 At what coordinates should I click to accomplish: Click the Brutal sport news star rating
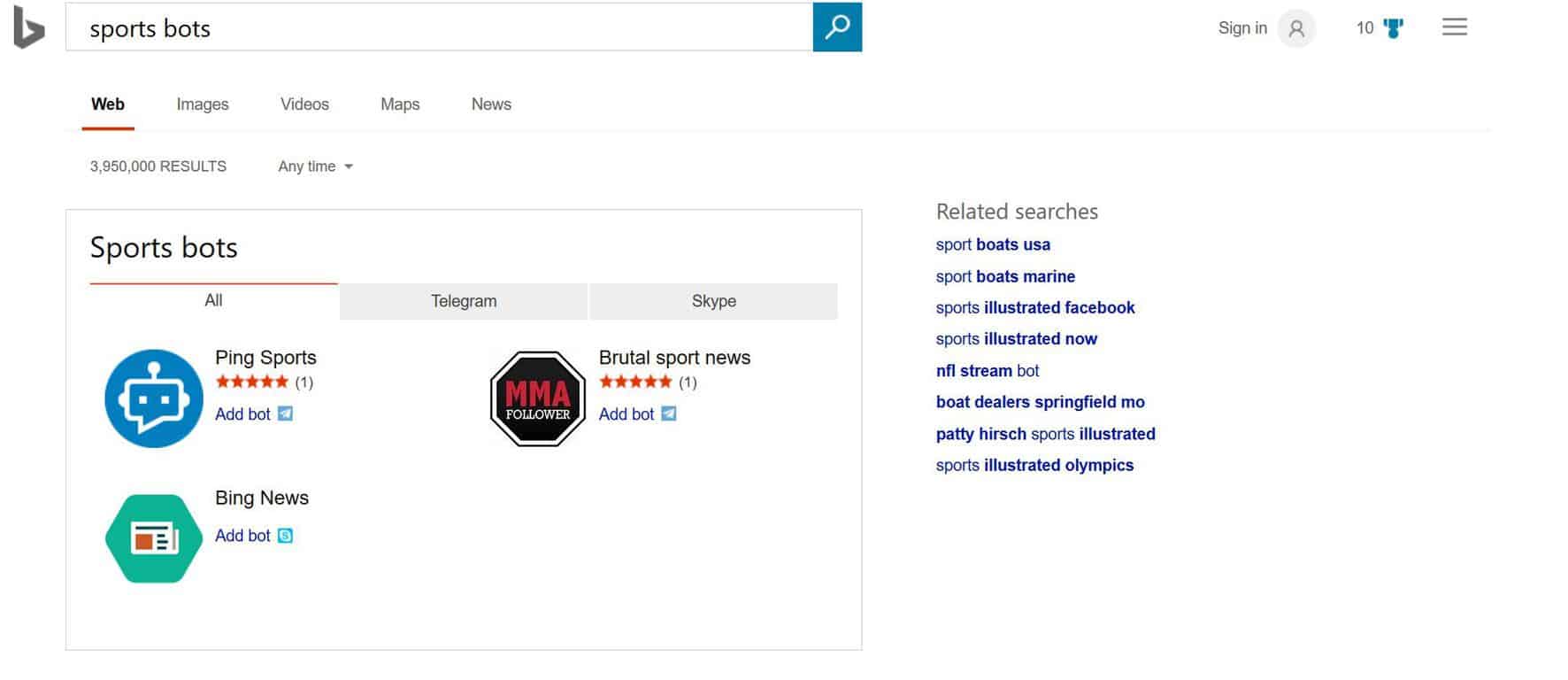[x=636, y=382]
